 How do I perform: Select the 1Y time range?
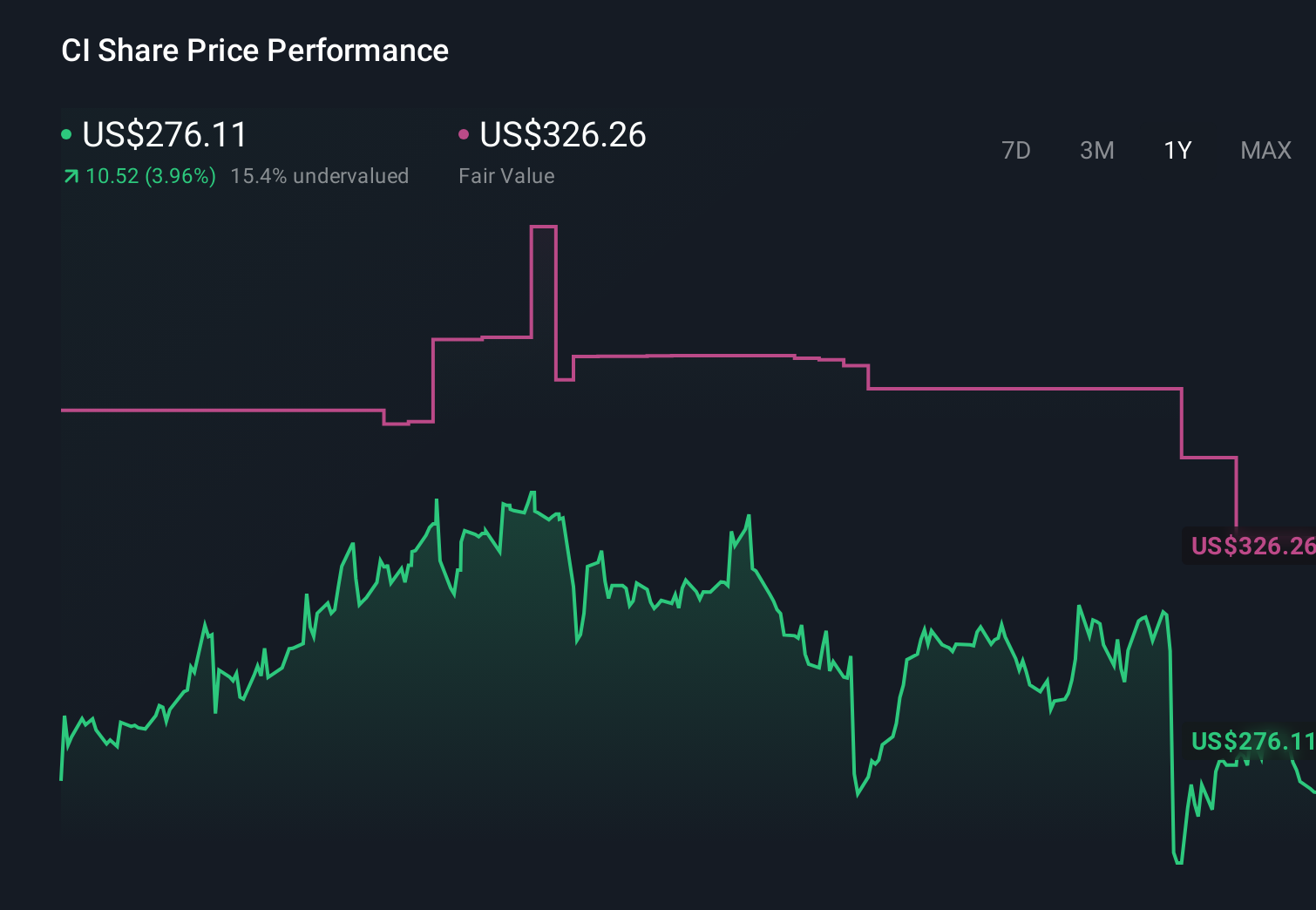(x=1177, y=150)
